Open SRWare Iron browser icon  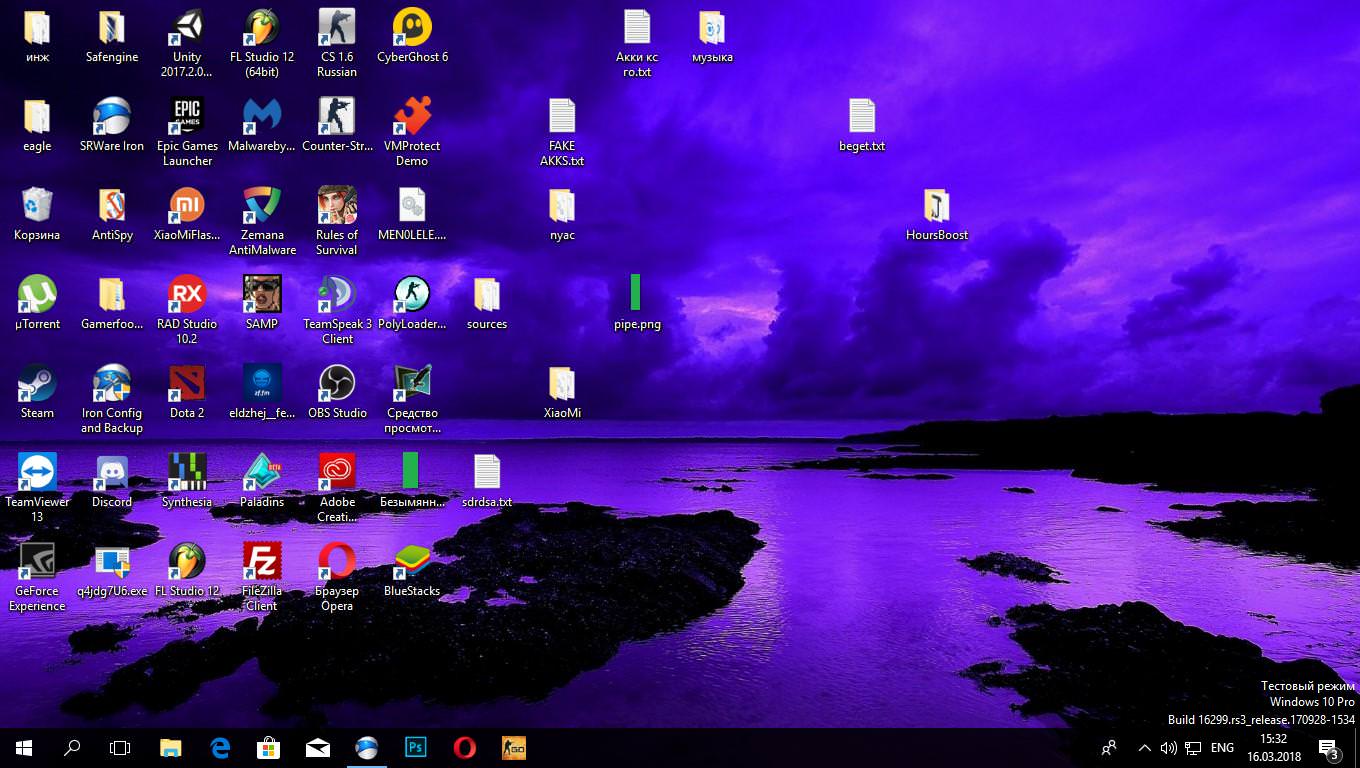pyautogui.click(x=112, y=126)
